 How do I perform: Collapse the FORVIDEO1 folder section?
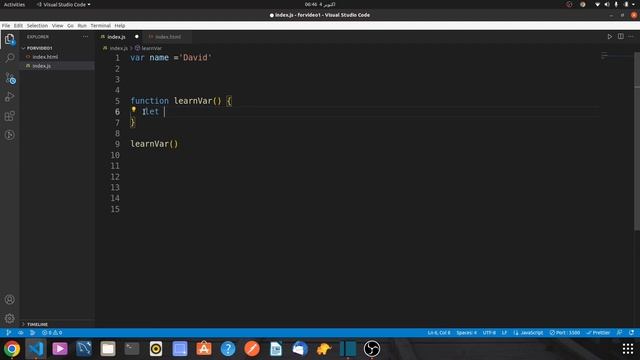(x=57, y=48)
